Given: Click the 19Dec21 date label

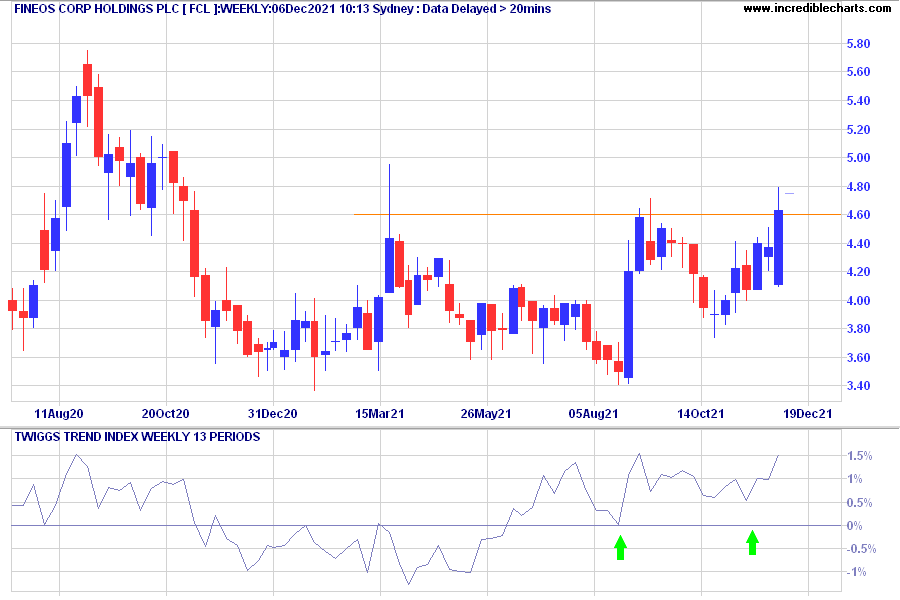Looking at the screenshot, I should click(x=808, y=413).
